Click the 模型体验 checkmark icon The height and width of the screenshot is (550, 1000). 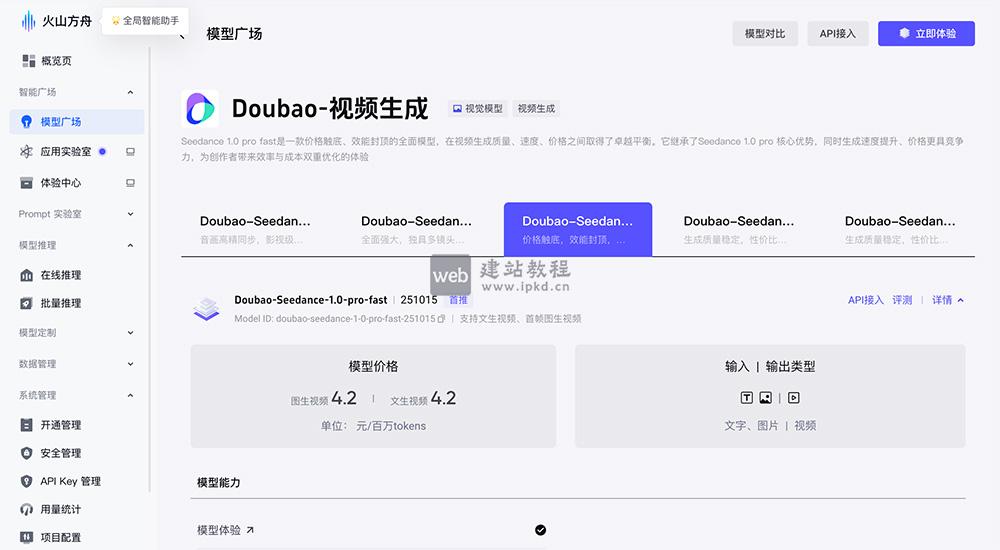click(540, 530)
